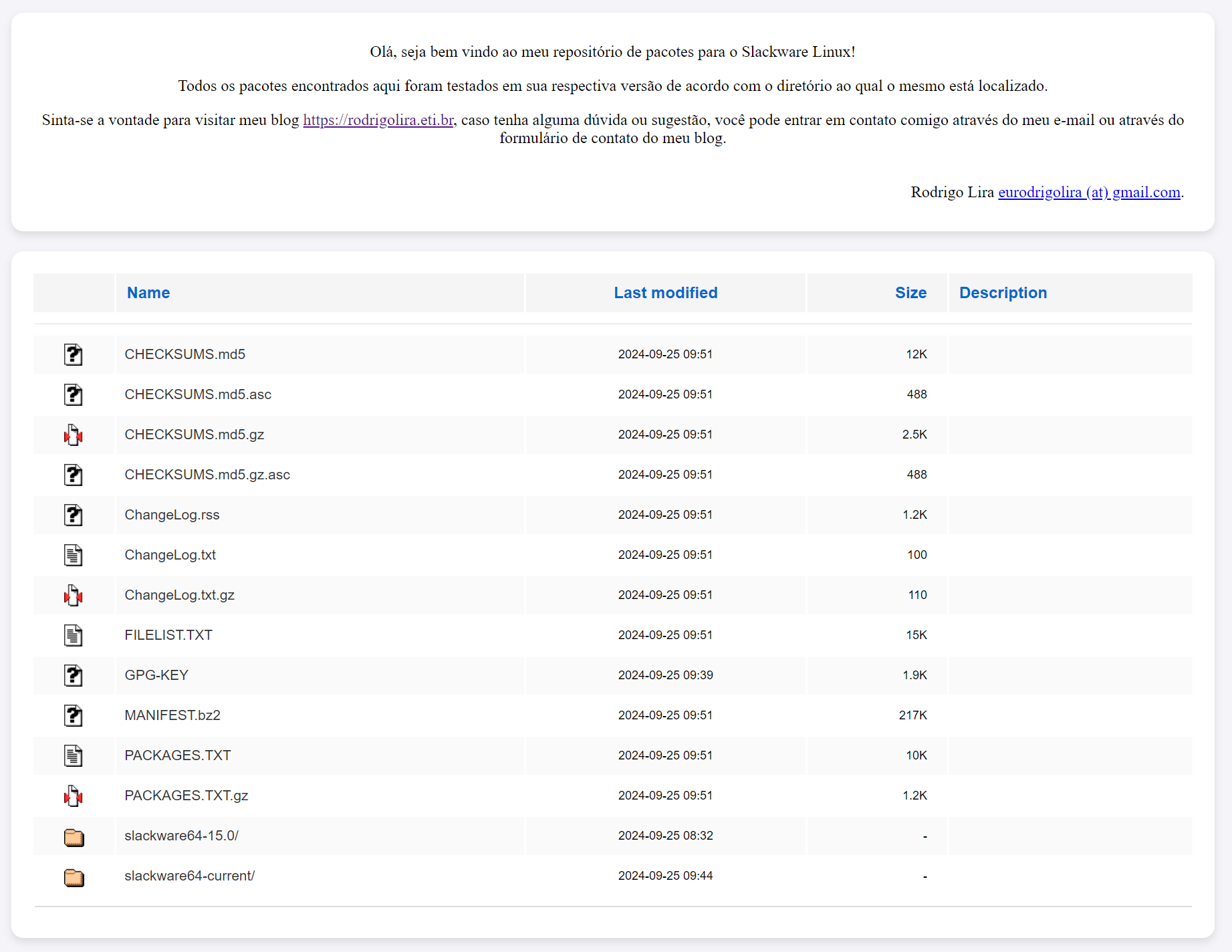The image size is (1232, 952).
Task: Click the folder icon beside slackware64-current/
Action: tap(74, 876)
